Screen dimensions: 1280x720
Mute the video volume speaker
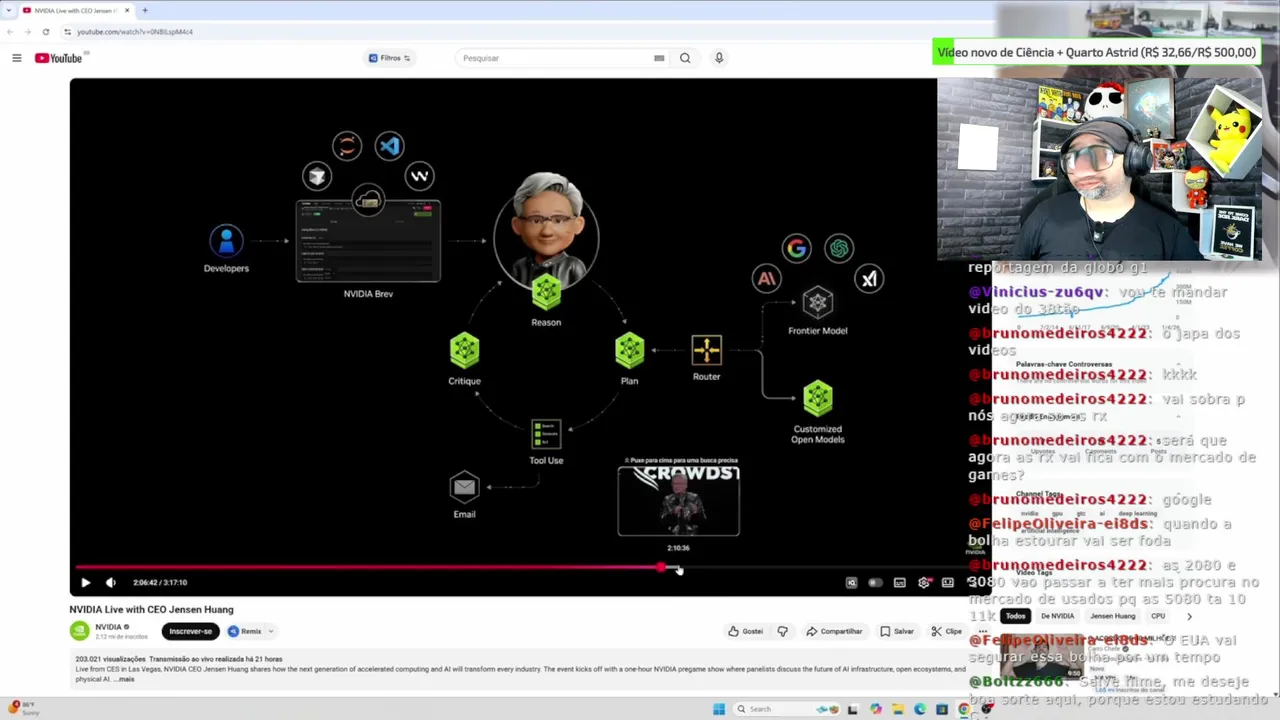click(x=111, y=582)
